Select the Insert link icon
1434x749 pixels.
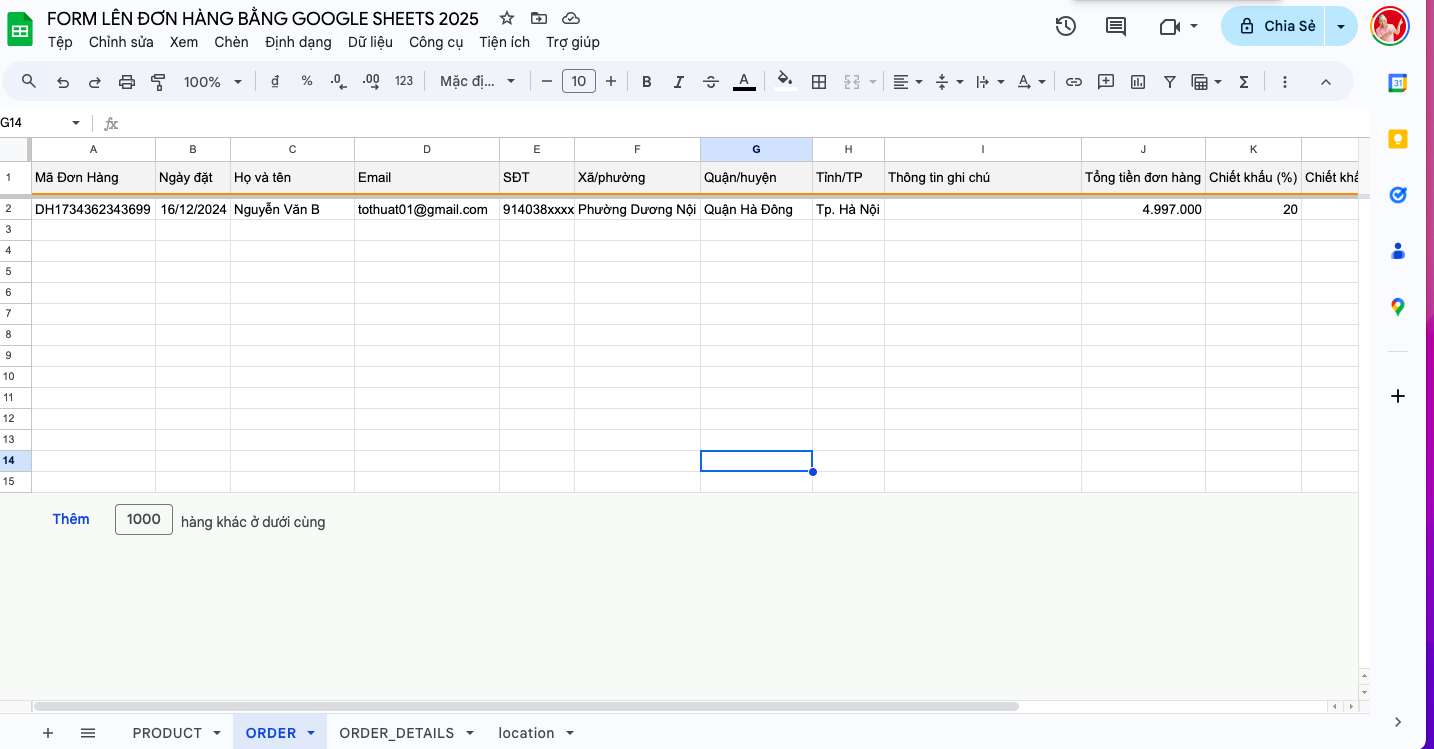click(1074, 81)
